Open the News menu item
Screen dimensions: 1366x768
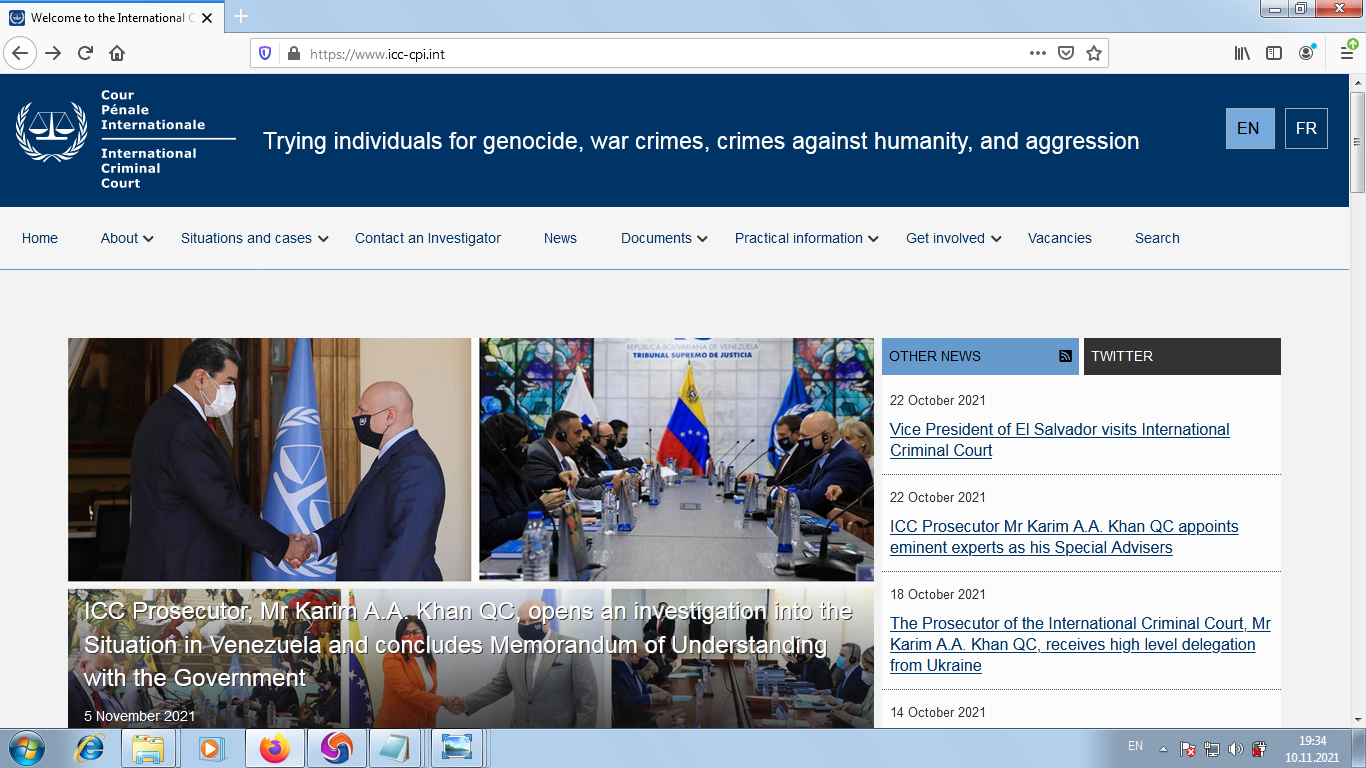click(560, 238)
